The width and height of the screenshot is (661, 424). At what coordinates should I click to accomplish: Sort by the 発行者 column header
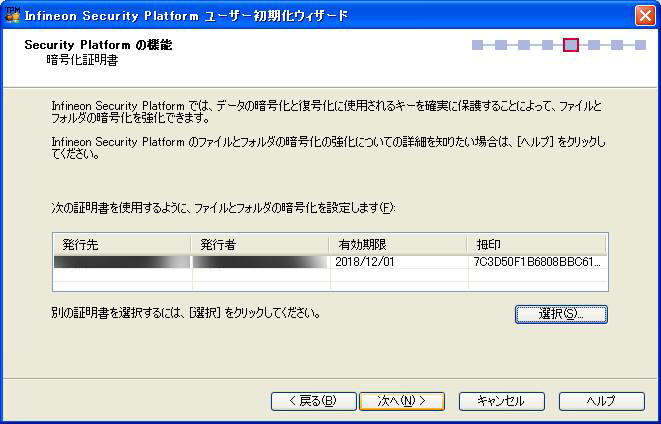260,244
